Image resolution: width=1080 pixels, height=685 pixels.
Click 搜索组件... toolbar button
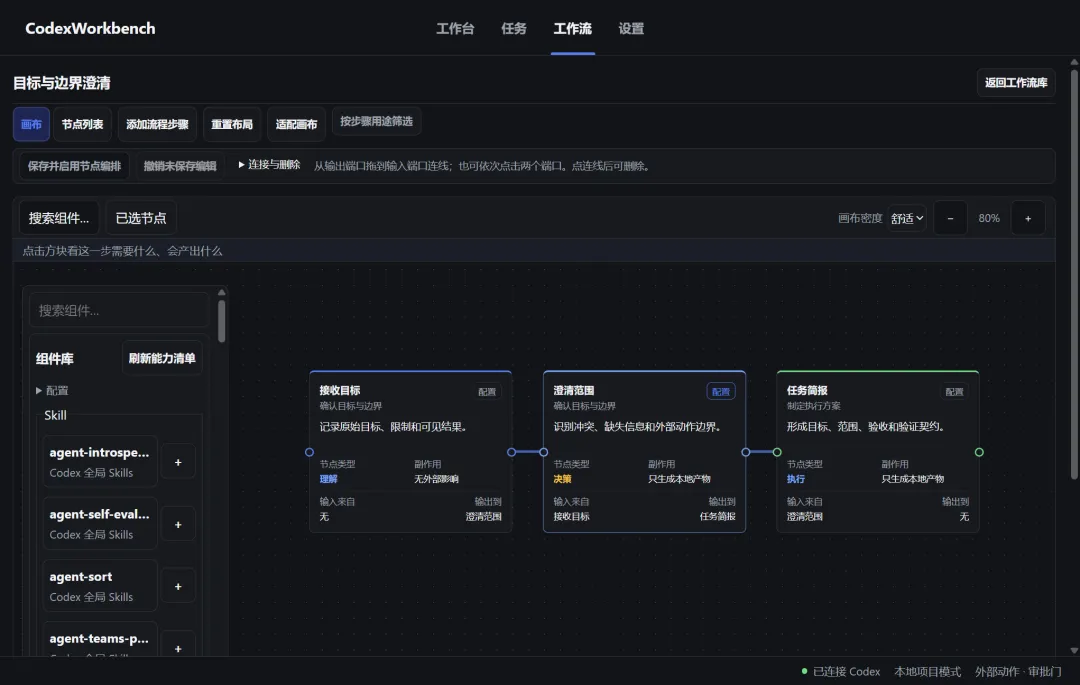59,218
